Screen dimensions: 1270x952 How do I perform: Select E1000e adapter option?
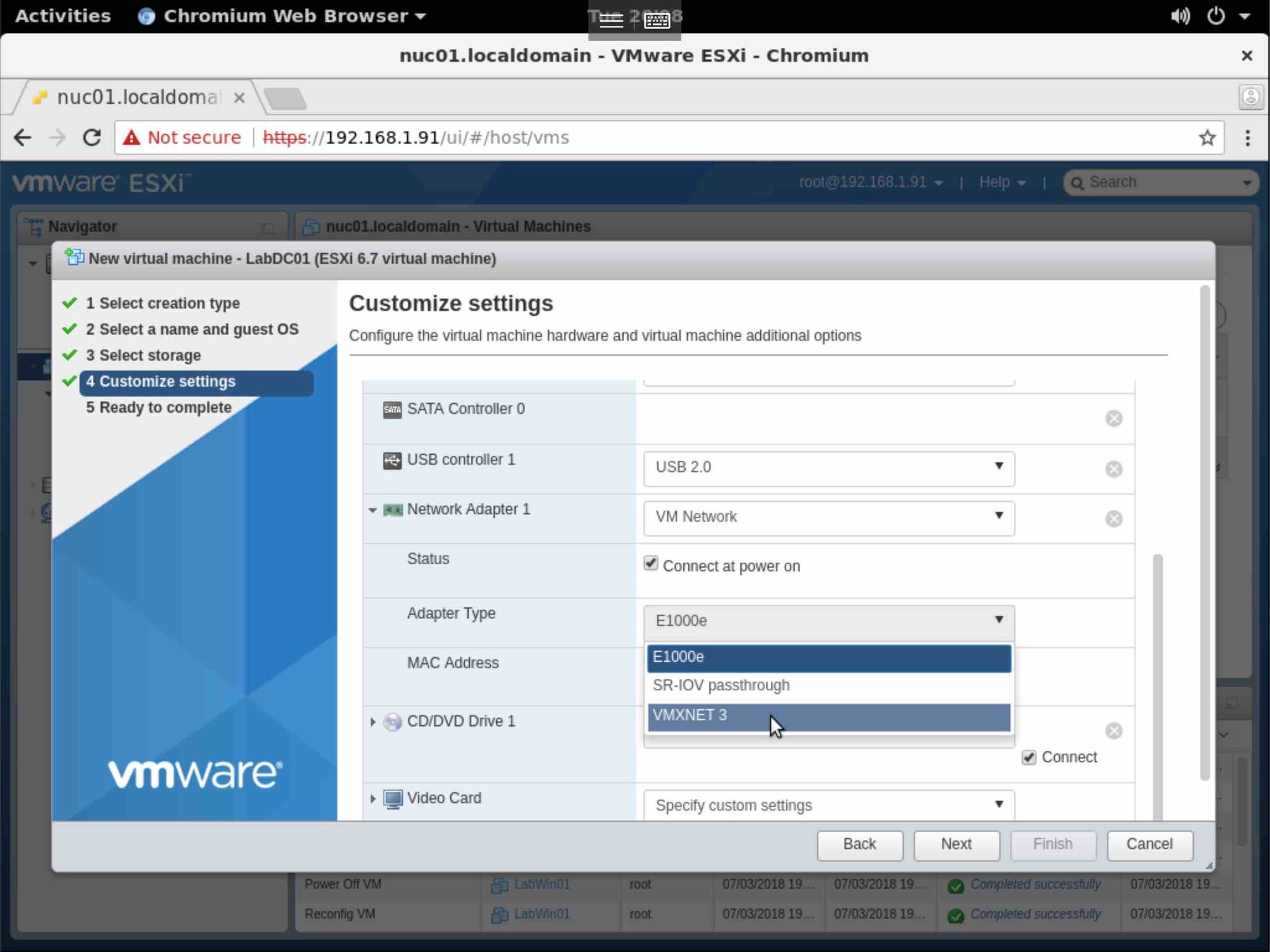[829, 657]
